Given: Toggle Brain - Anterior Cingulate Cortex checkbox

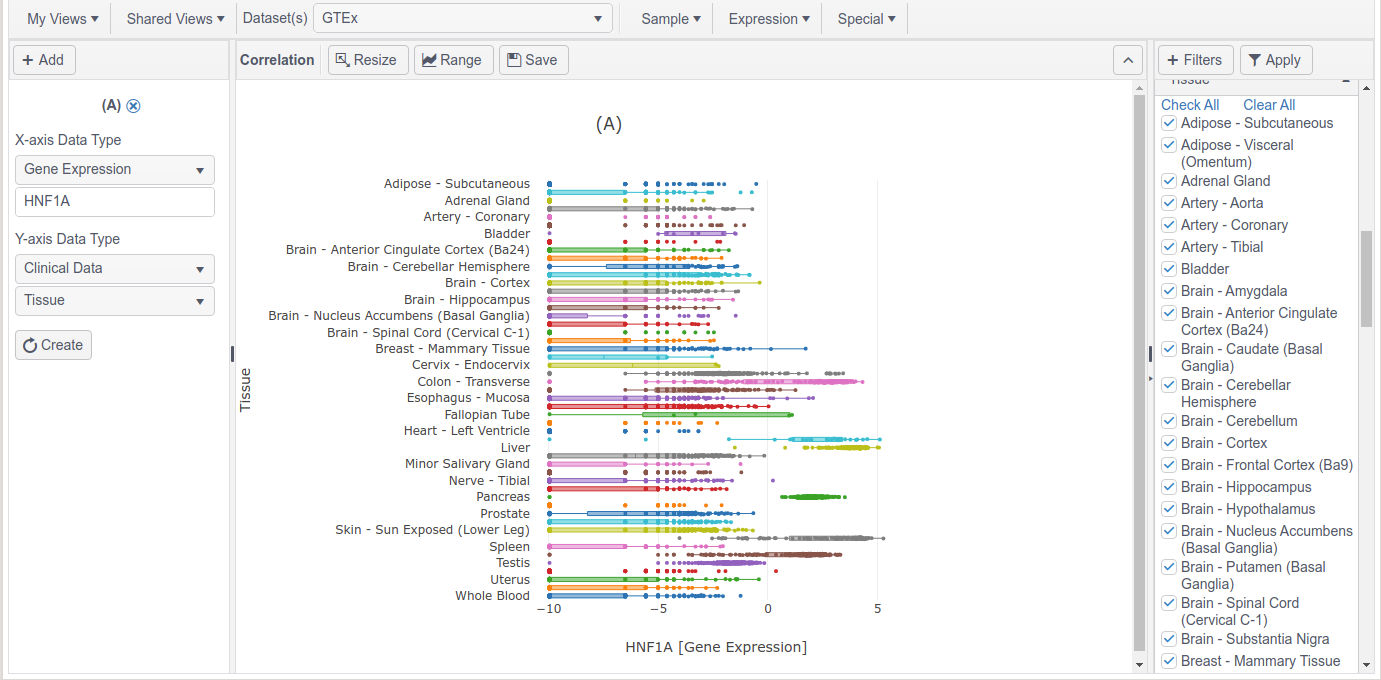Looking at the screenshot, I should coord(1168,313).
